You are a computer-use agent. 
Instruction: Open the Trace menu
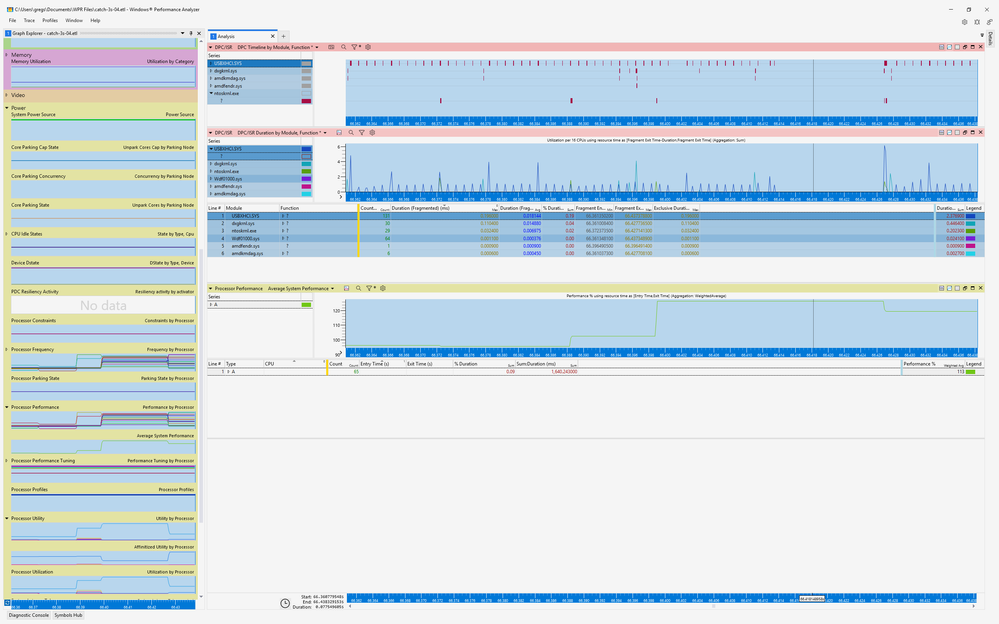click(29, 20)
